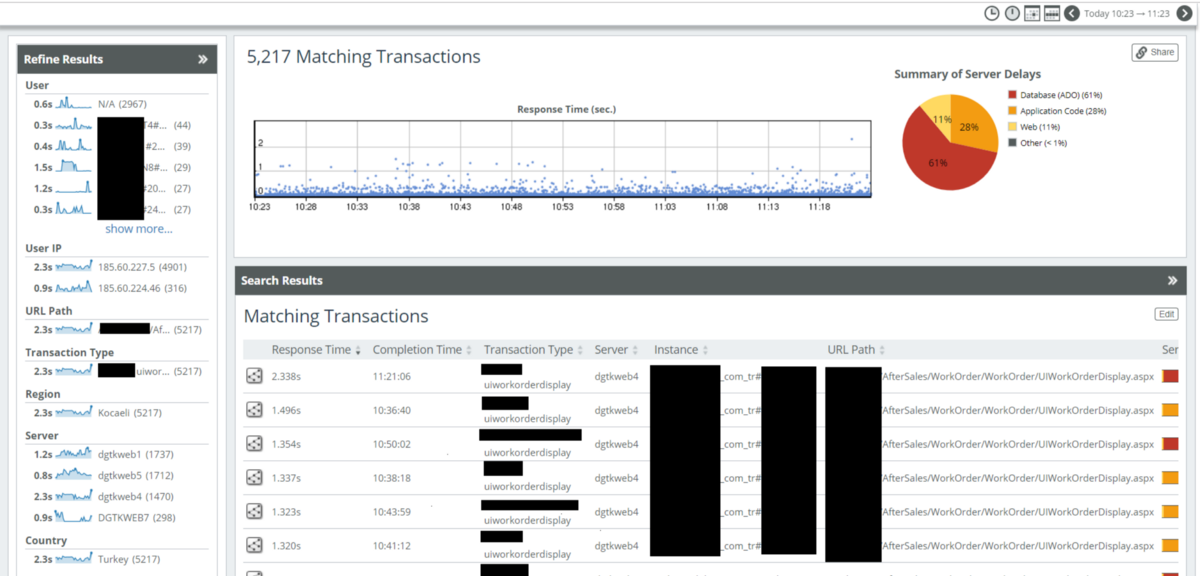This screenshot has width=1200, height=576.
Task: Click transaction icon for 1.320s row
Action: (255, 545)
